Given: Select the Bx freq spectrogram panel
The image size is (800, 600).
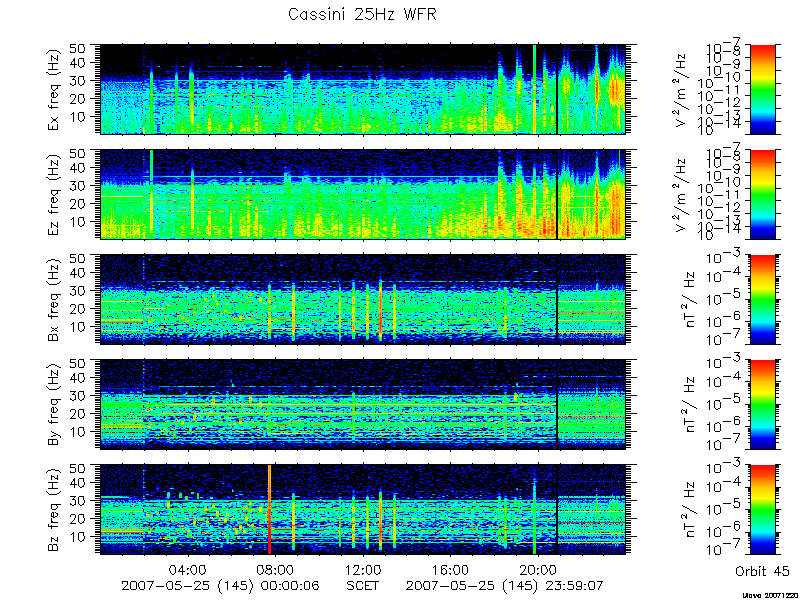Looking at the screenshot, I should click(x=362, y=299).
